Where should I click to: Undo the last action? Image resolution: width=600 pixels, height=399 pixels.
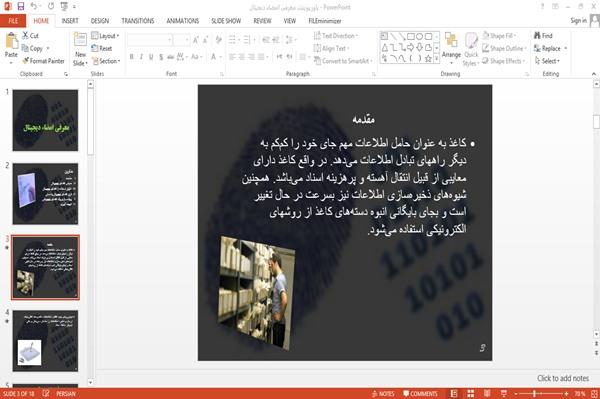click(34, 6)
